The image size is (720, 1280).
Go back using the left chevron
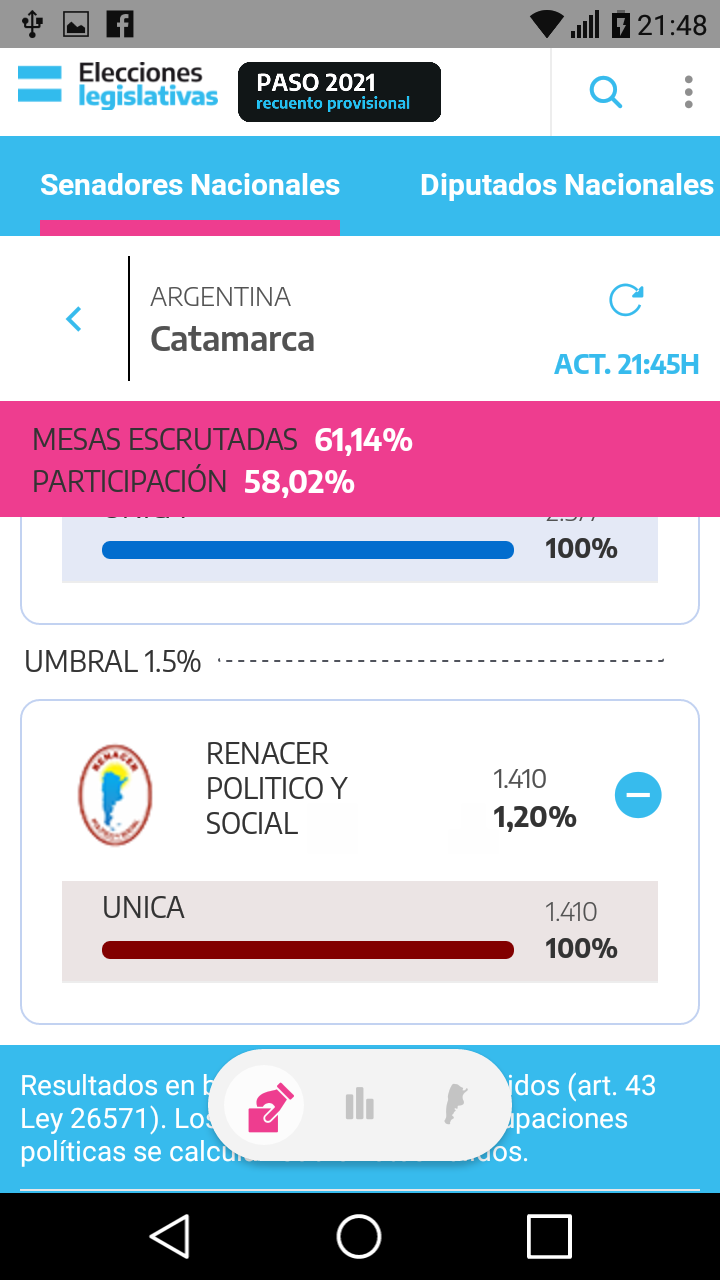click(73, 319)
